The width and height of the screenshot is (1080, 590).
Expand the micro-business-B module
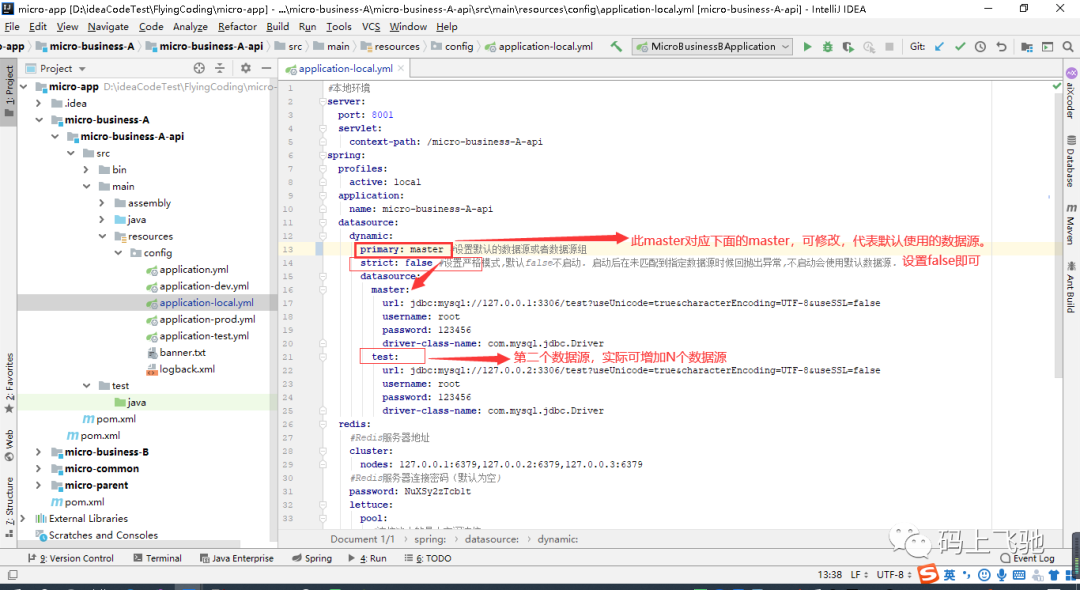tap(39, 452)
